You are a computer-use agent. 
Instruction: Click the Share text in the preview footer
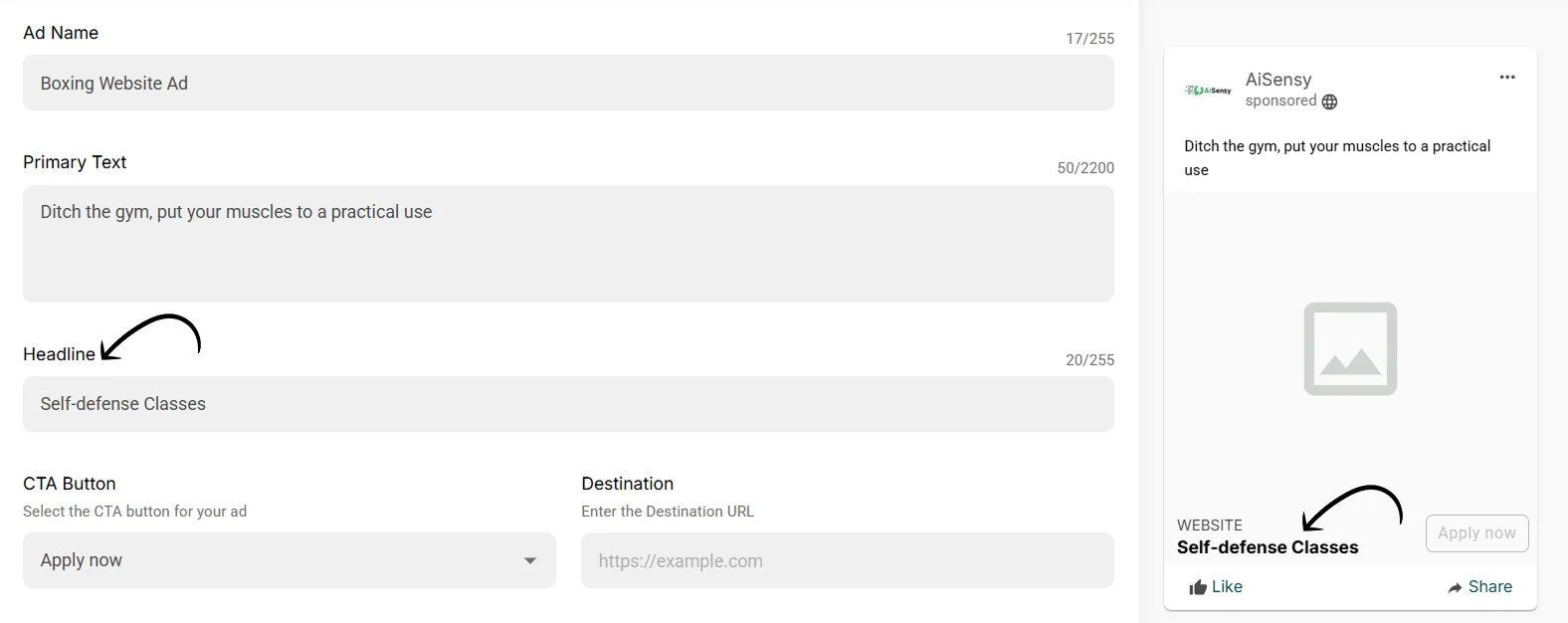click(1489, 587)
